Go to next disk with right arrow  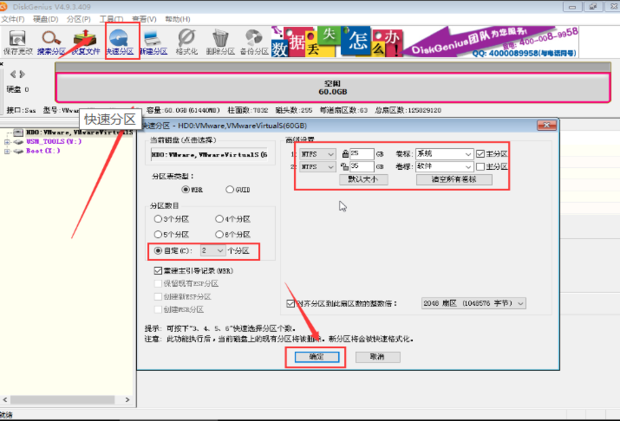click(x=23, y=74)
